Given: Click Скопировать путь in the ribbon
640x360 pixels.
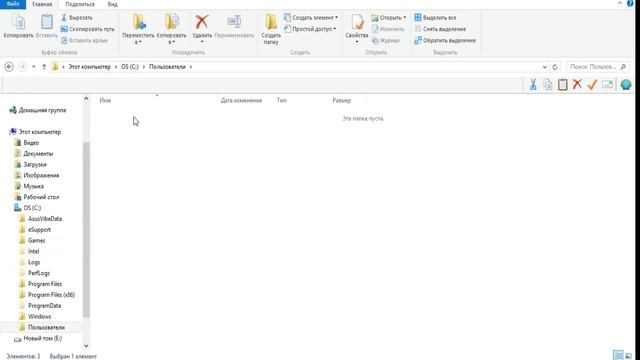Looking at the screenshot, I should 87,29.
